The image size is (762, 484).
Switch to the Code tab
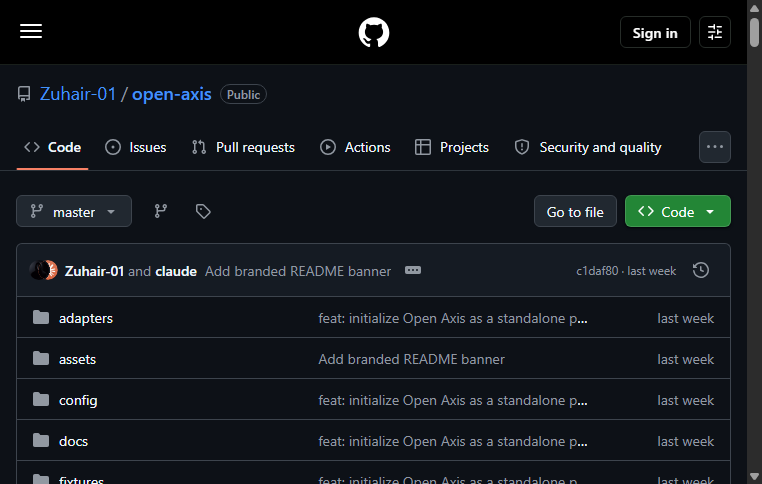[52, 147]
